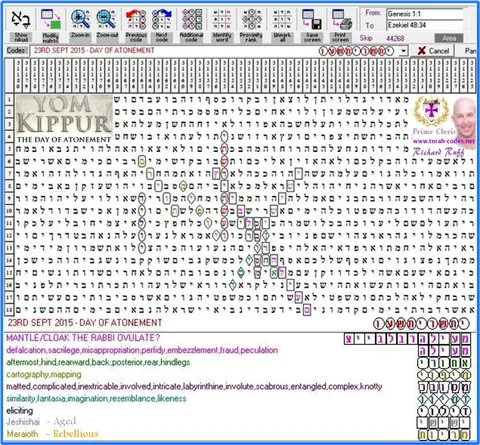The height and width of the screenshot is (445, 480).
Task: Click the Area button
Action: [x=449, y=38]
